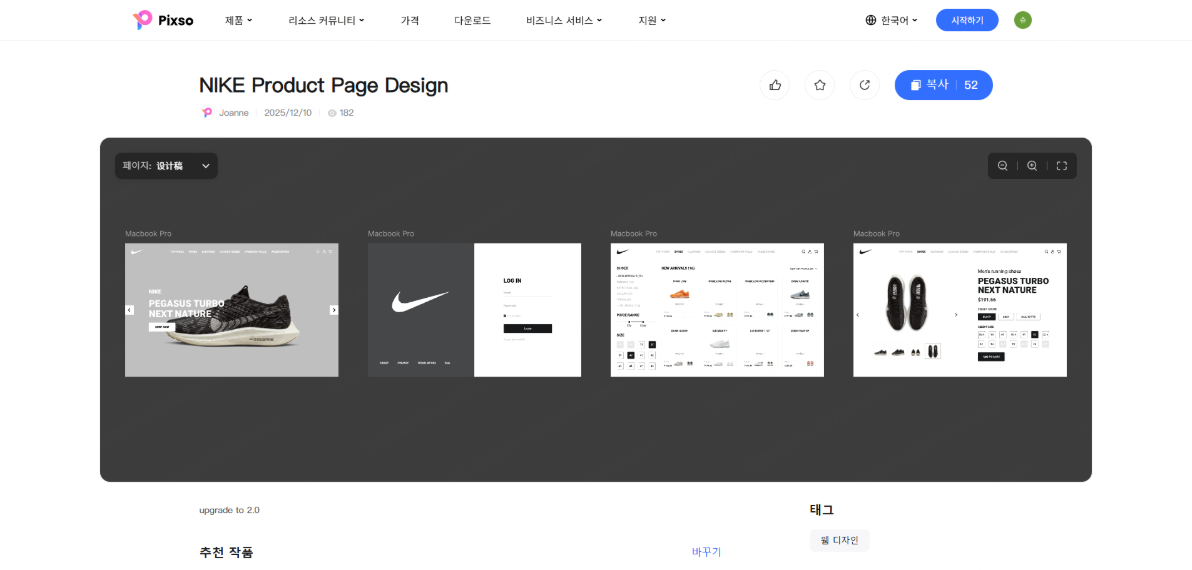Click Joanne's author avatar icon
This screenshot has width=1192, height=570.
click(207, 112)
